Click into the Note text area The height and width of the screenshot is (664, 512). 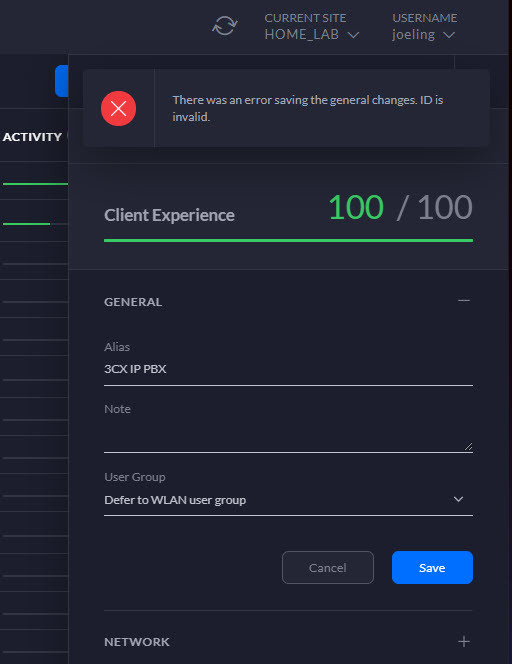pos(288,436)
